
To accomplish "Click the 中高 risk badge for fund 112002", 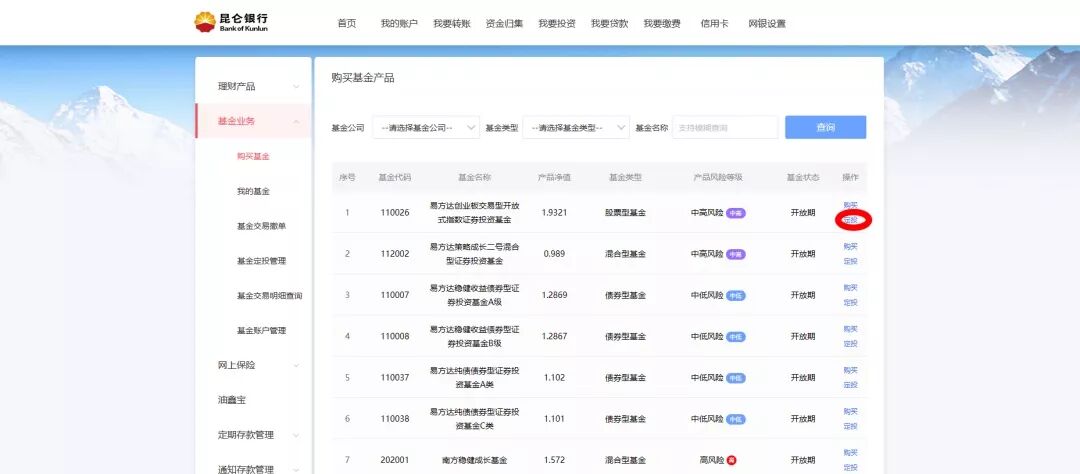I will [736, 254].
